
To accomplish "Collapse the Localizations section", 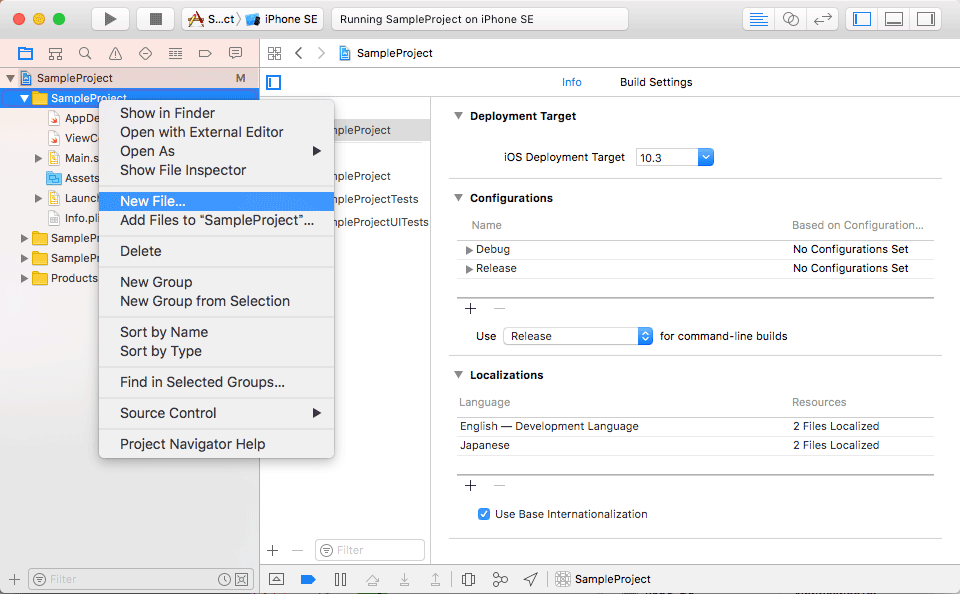I will [x=458, y=375].
